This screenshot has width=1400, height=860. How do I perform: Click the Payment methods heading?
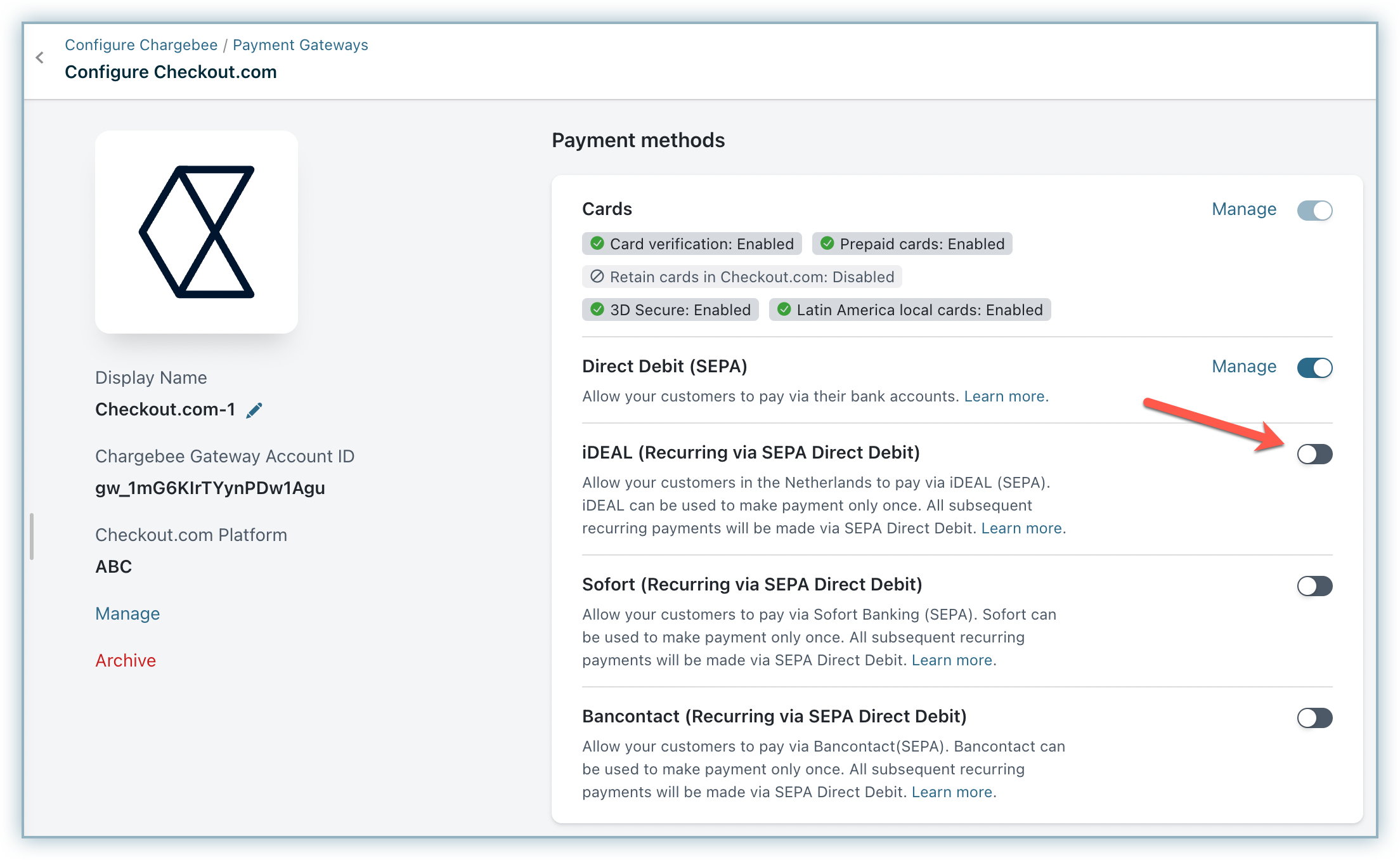point(638,140)
